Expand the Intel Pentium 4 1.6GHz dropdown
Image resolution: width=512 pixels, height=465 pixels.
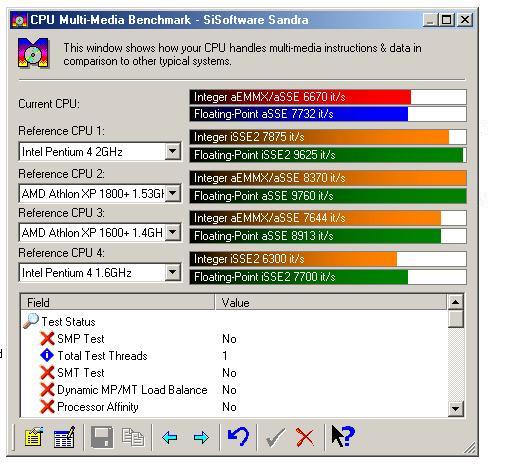[172, 273]
